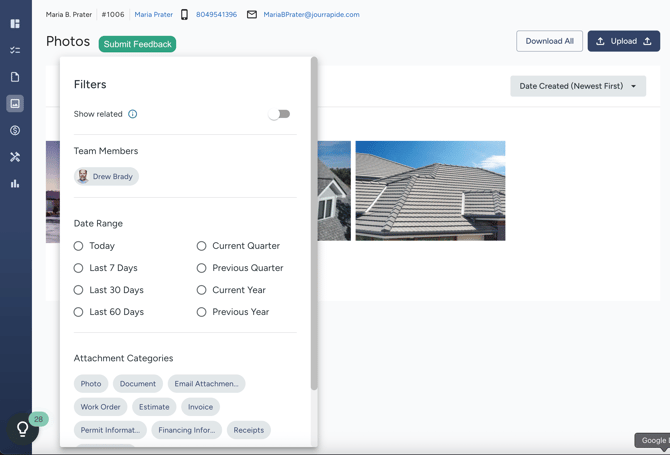Click the lightbulb notifications icon
The image size is (670, 455).
[22, 429]
